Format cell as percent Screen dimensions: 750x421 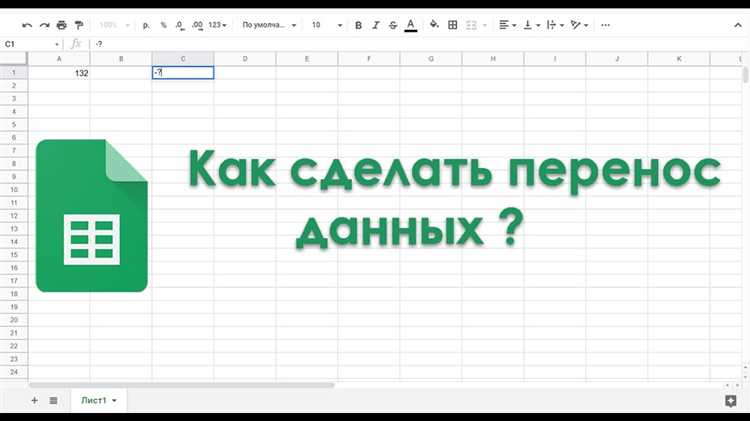(x=164, y=25)
